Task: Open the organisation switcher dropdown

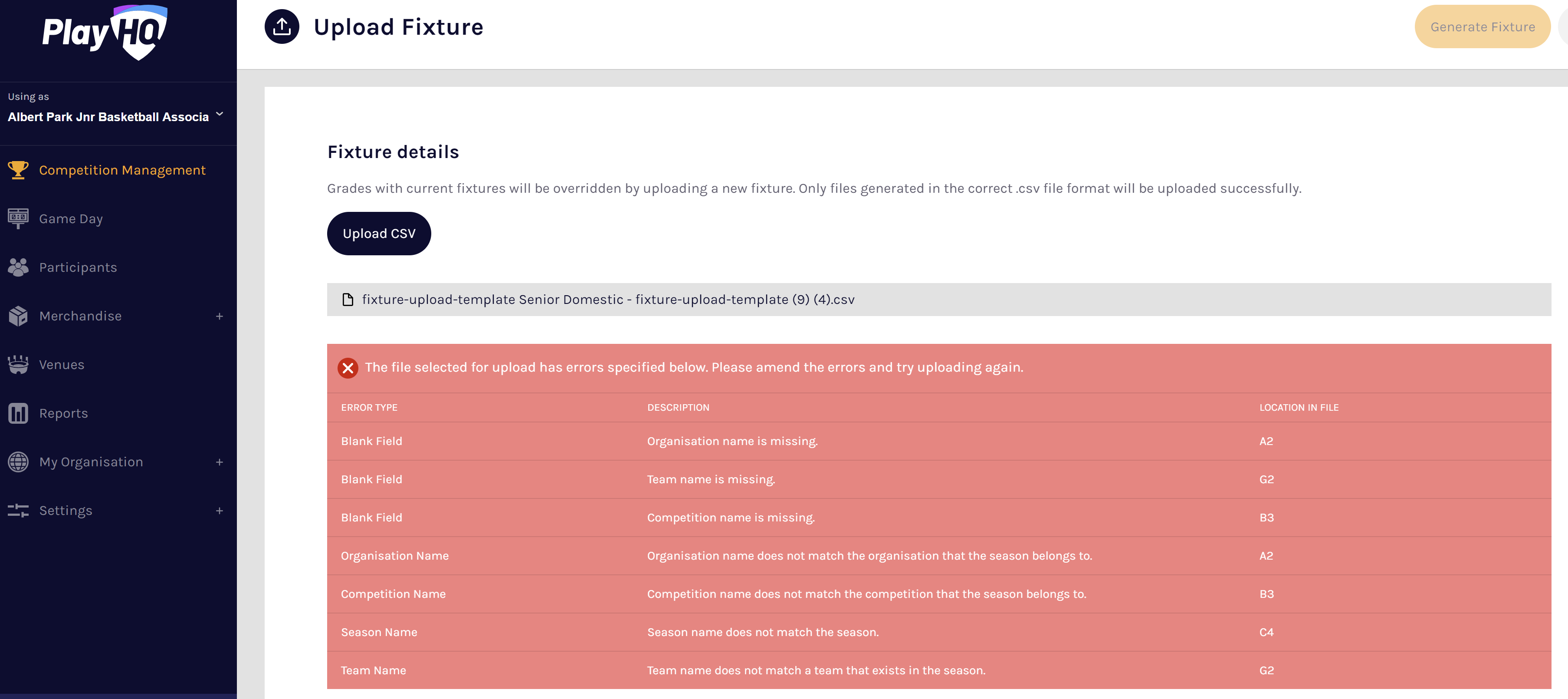Action: 219,115
